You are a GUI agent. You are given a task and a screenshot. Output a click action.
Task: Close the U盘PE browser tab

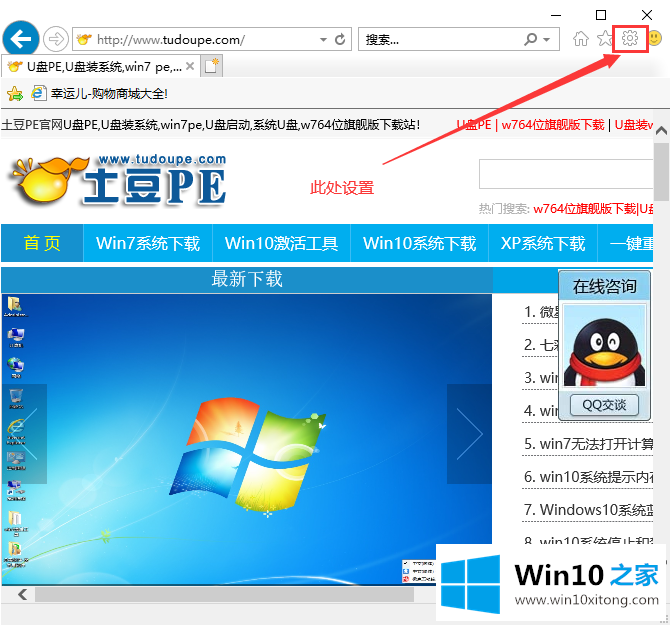190,66
